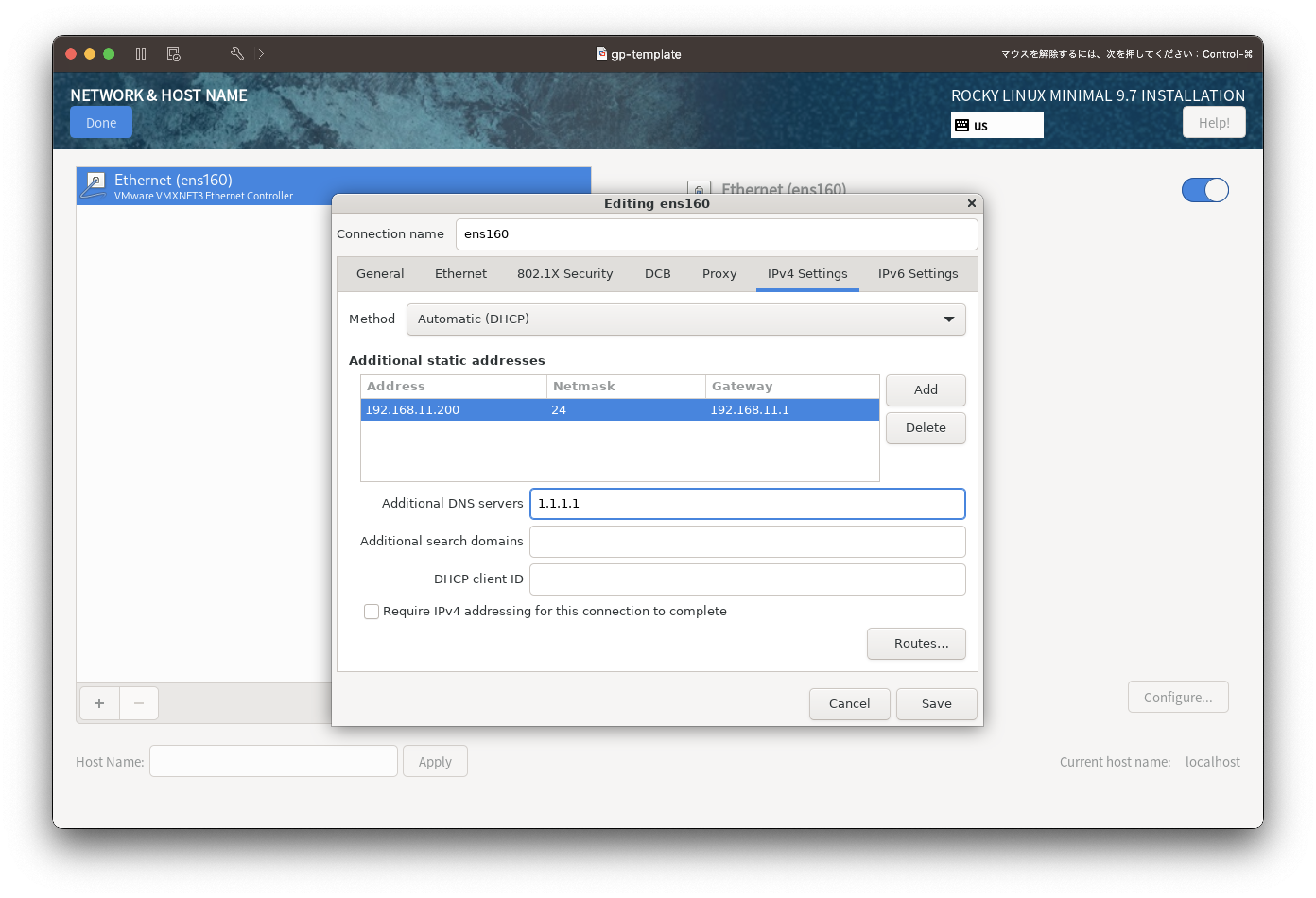Close the Editing ens160 dialog
The width and height of the screenshot is (1316, 898).
tap(971, 203)
